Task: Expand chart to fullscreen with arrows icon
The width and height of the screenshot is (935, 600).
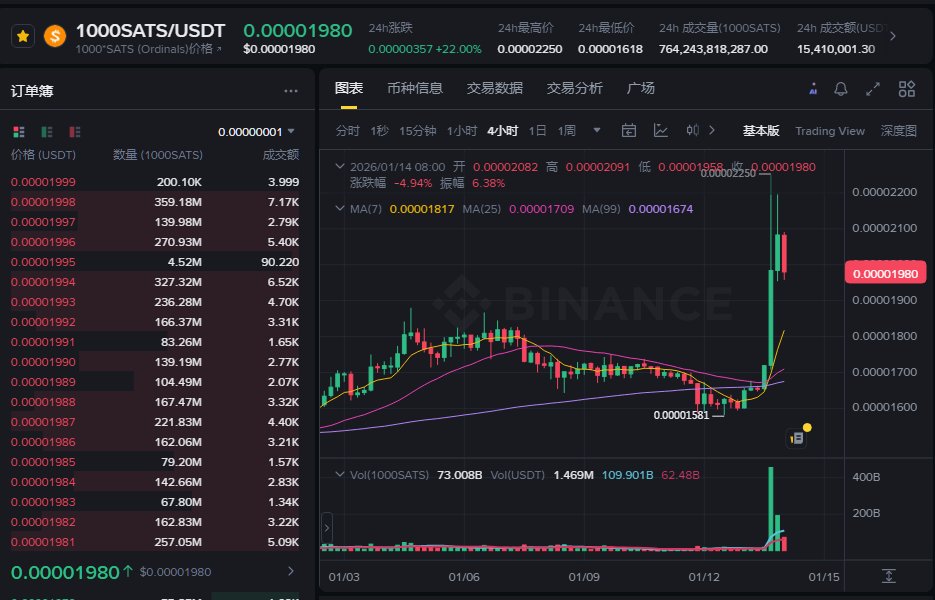Action: tap(873, 89)
